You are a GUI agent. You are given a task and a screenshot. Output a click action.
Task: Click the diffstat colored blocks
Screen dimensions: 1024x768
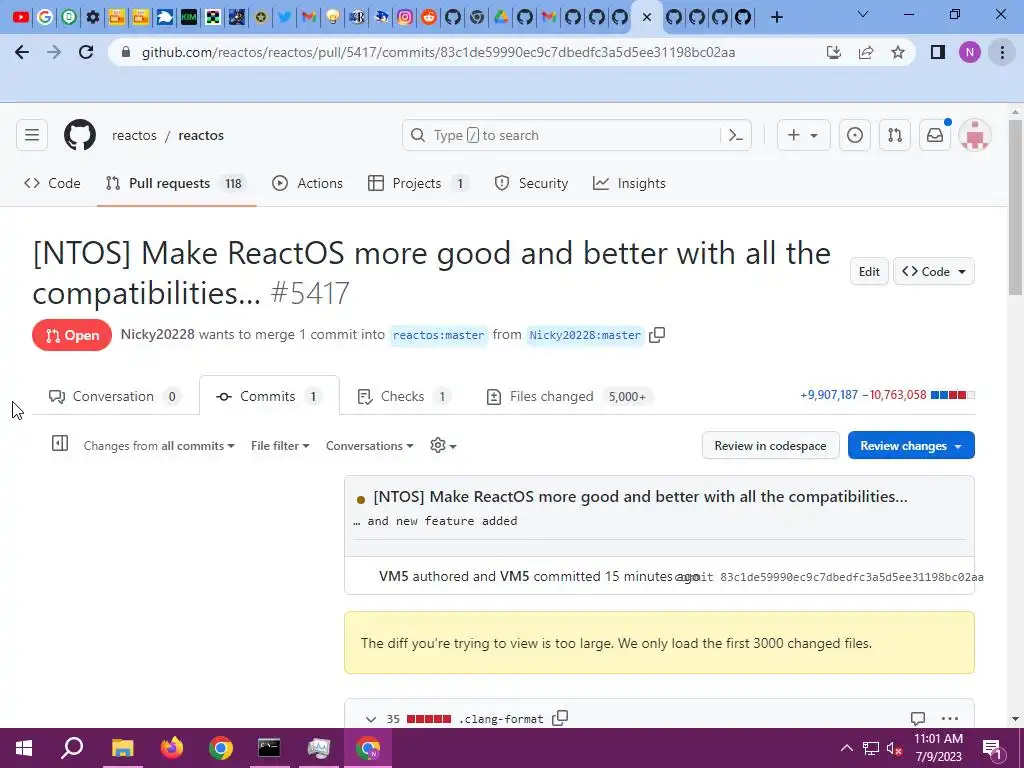pos(953,395)
